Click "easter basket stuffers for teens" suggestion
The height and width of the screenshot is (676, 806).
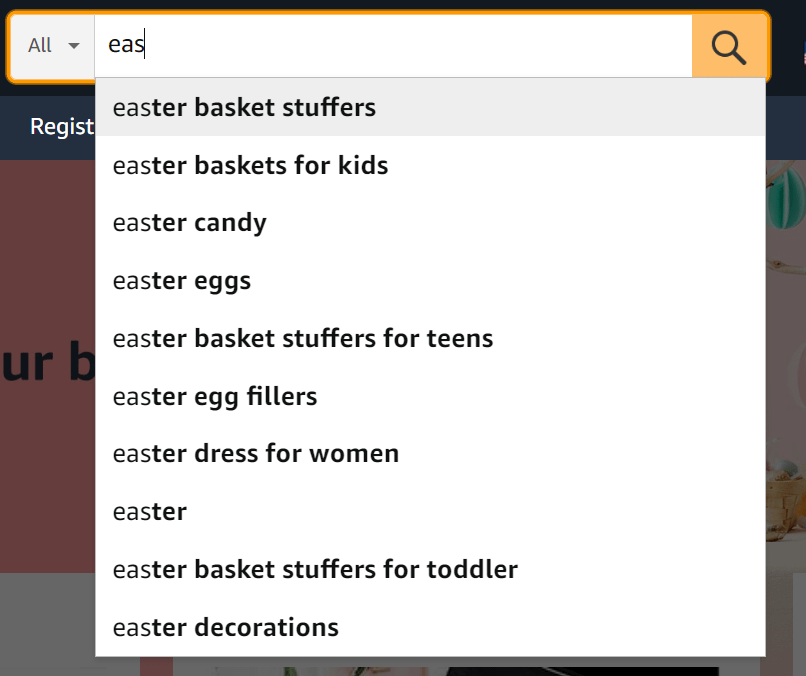303,338
